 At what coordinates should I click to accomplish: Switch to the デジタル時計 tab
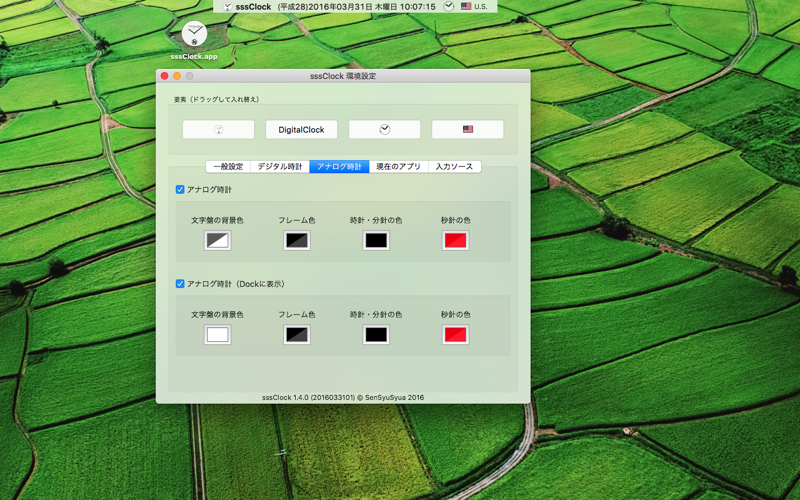(280, 166)
